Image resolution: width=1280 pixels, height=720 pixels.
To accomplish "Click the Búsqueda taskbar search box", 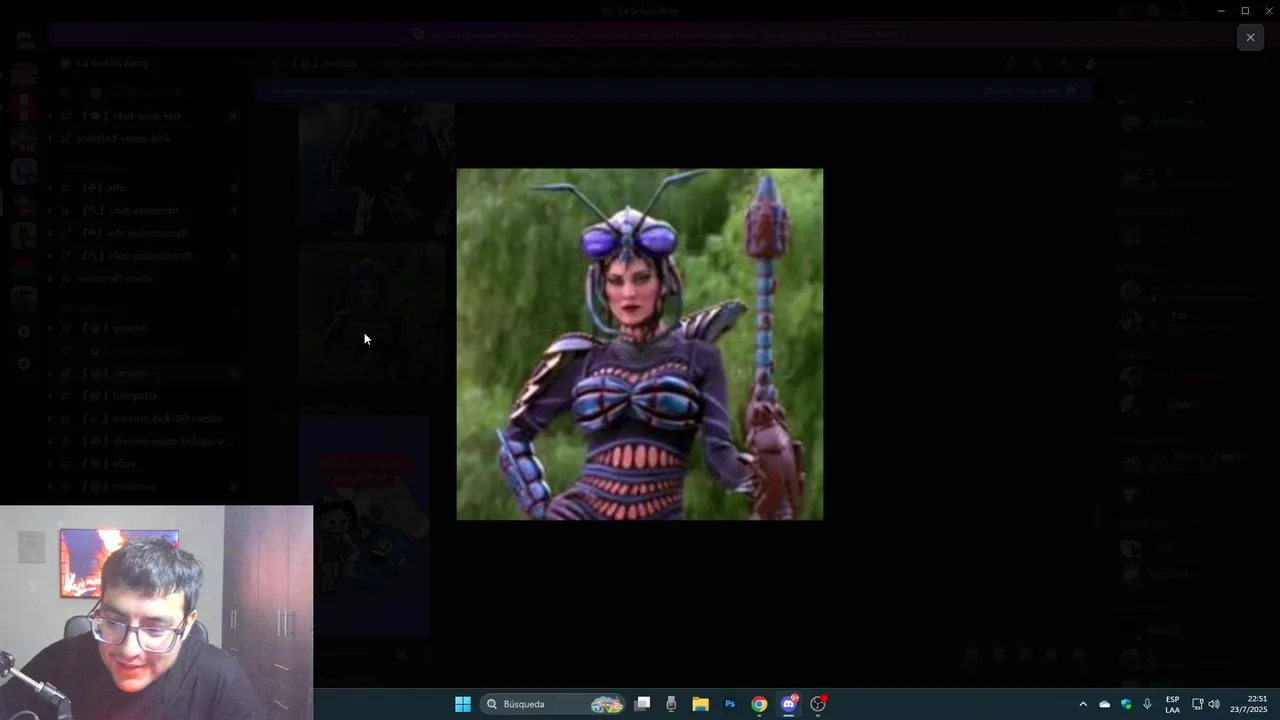I will click(553, 704).
